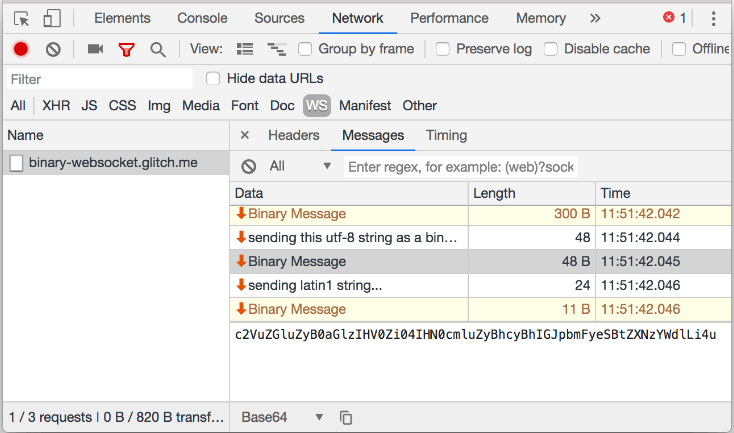Image resolution: width=734 pixels, height=433 pixels.
Task: Click the message regex filter field
Action: coord(461,166)
